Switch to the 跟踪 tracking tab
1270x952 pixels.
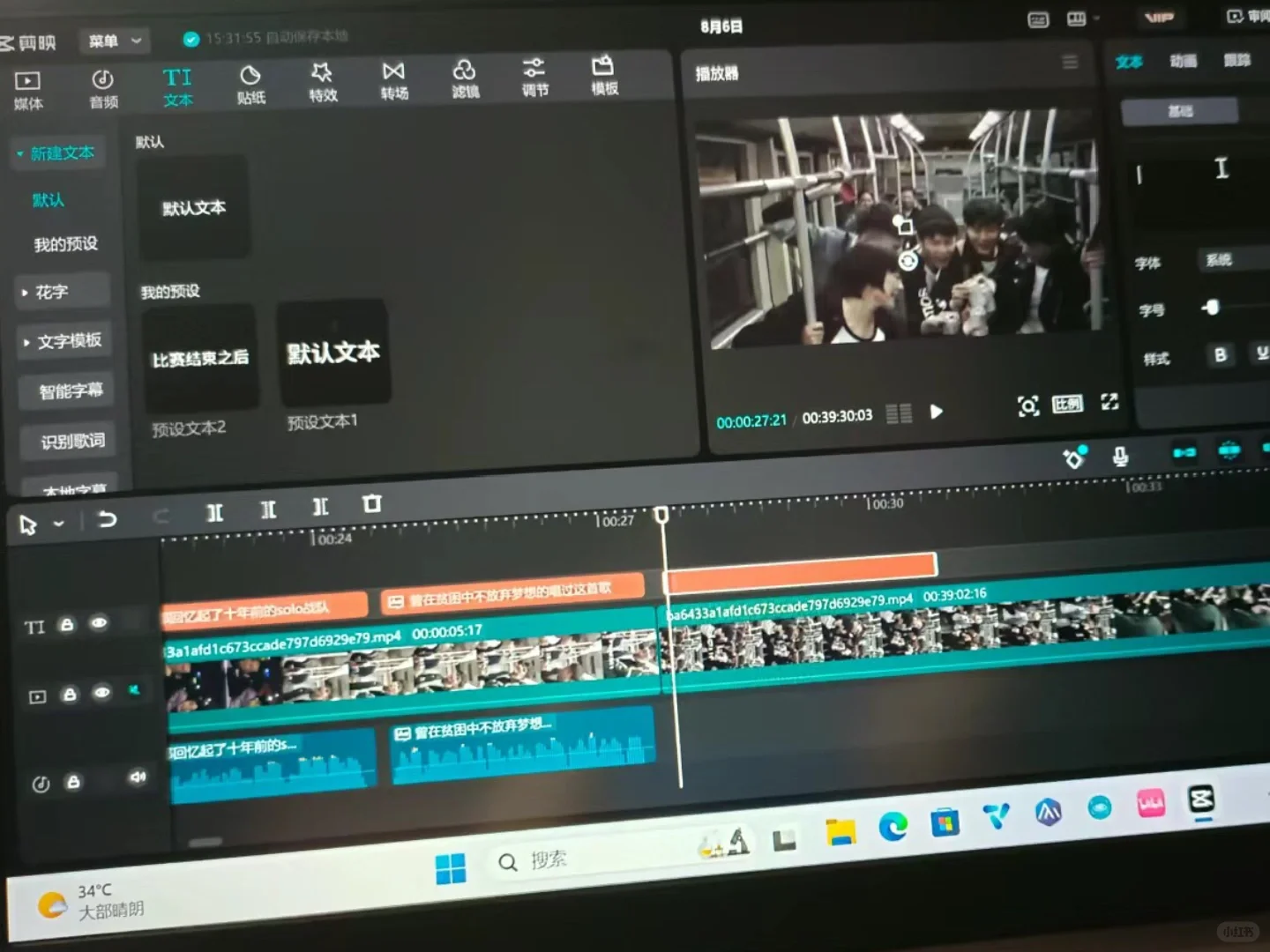point(1236,60)
